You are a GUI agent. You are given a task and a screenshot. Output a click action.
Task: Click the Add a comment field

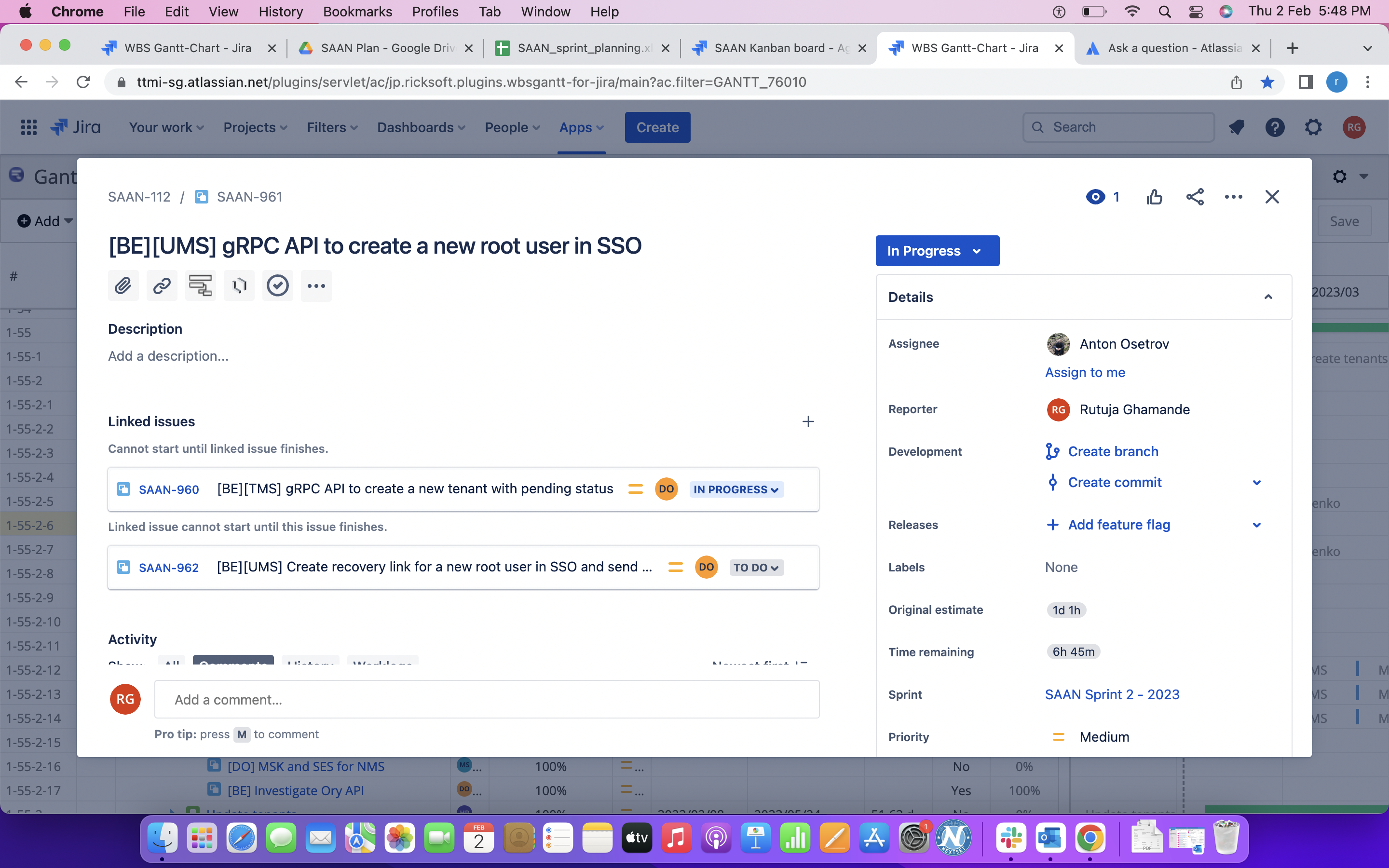pyautogui.click(x=487, y=700)
